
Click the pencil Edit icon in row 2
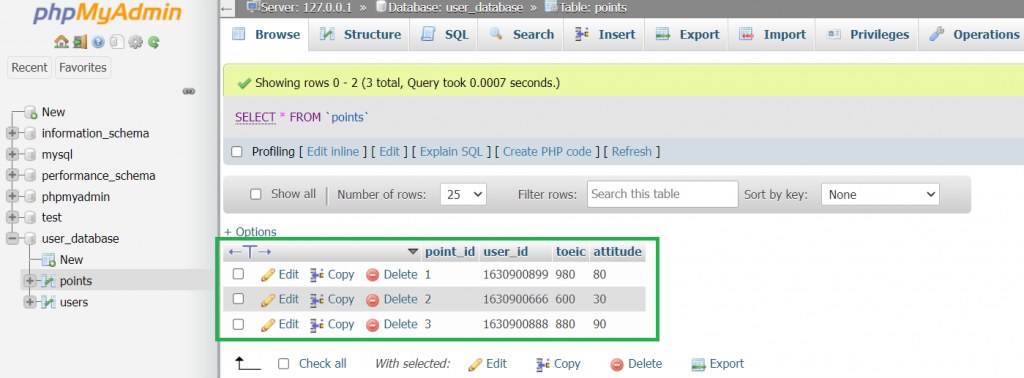point(268,300)
